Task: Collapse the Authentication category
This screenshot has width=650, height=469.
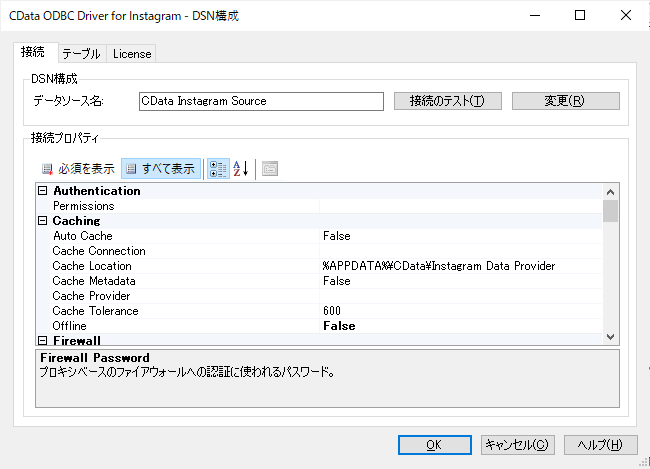Action: 42,191
